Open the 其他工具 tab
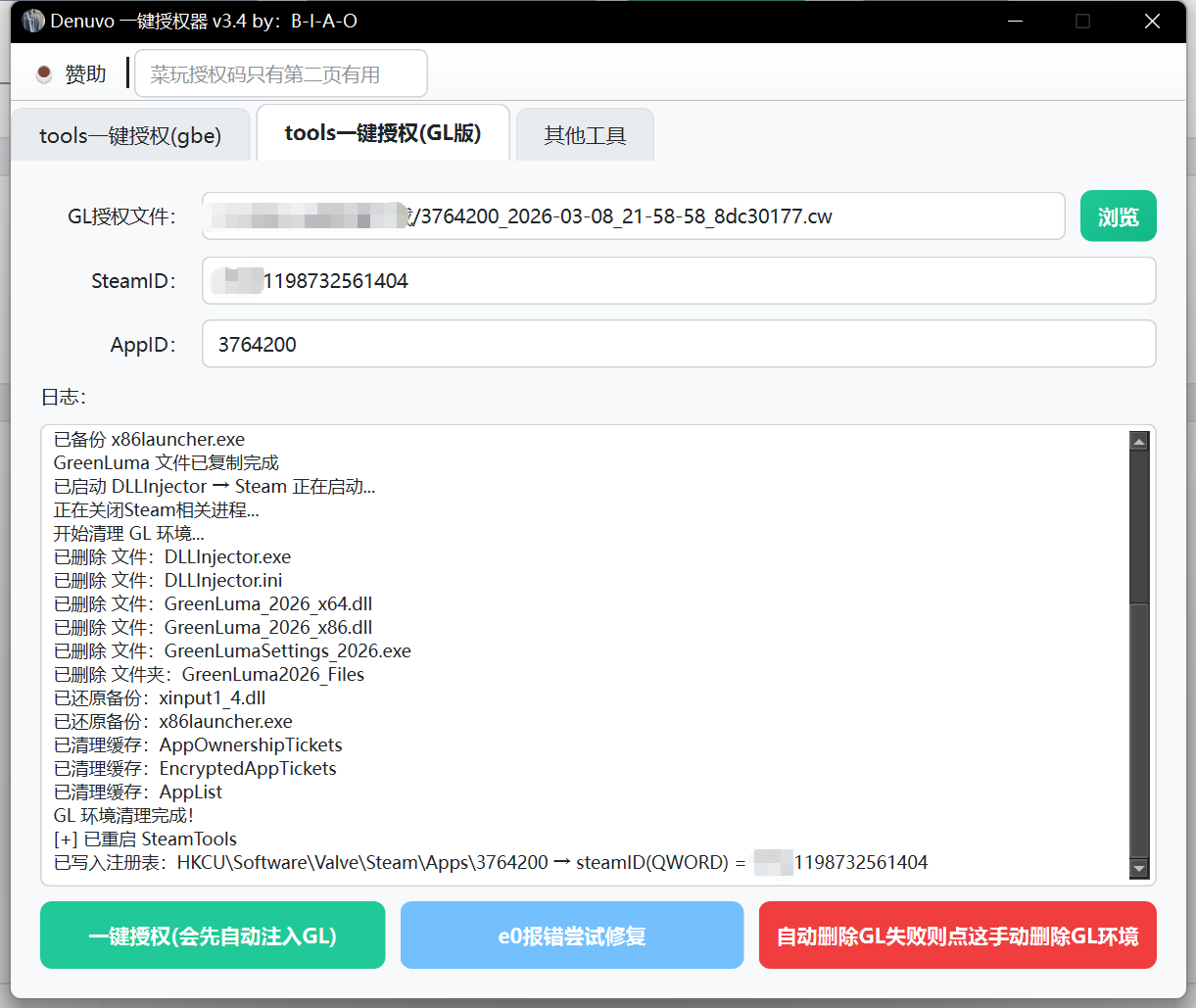1196x1008 pixels. [x=585, y=136]
